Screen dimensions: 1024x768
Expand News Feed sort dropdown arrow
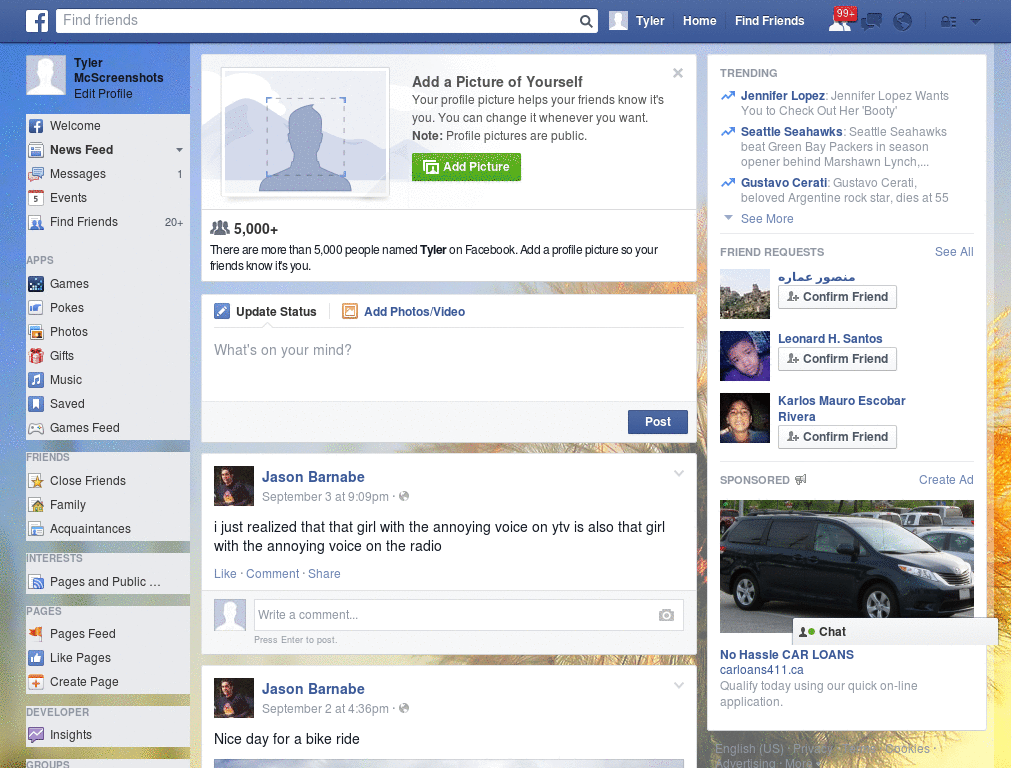pos(179,150)
